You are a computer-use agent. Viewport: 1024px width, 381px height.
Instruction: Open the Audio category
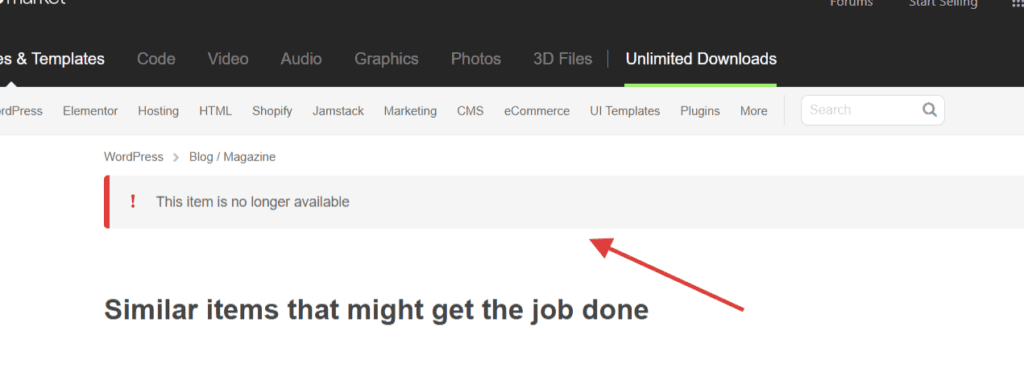pos(301,59)
